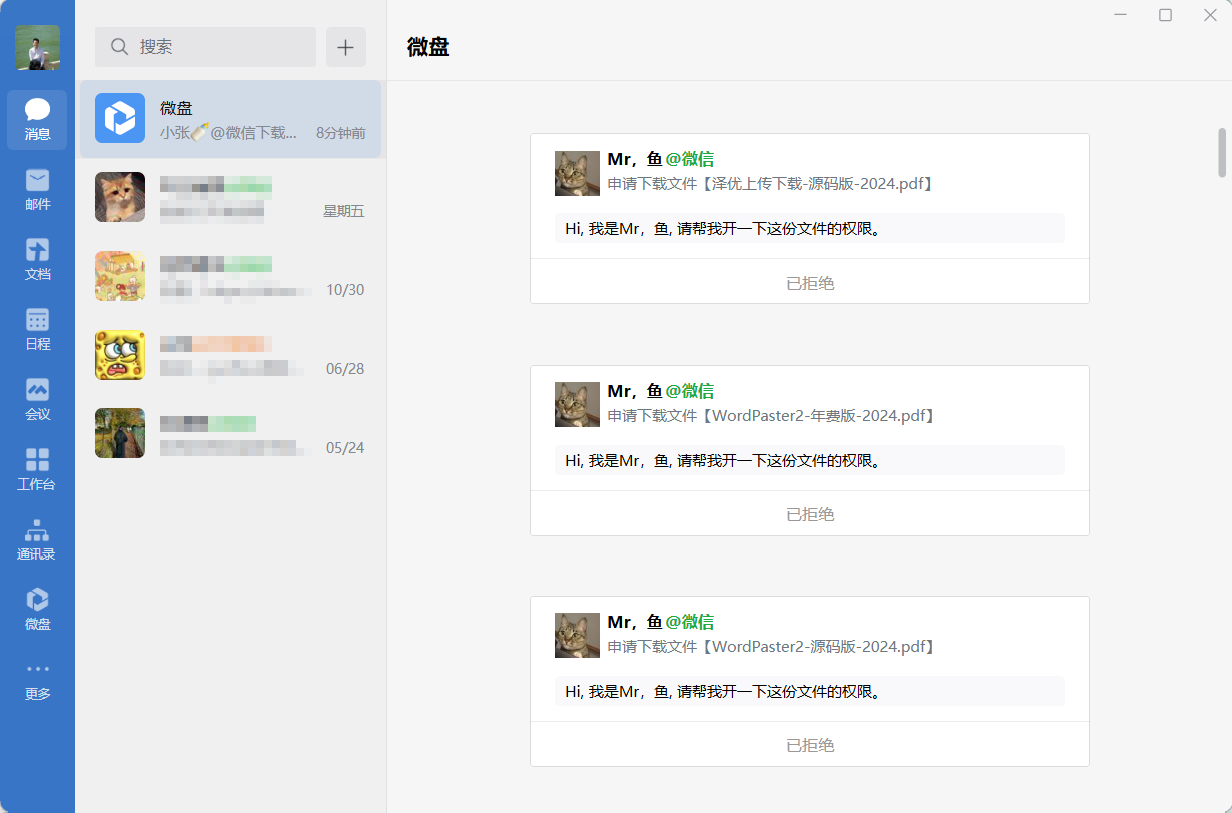The height and width of the screenshot is (813, 1232).
Task: Open 通讯录 contacts icon
Action: [x=37, y=539]
